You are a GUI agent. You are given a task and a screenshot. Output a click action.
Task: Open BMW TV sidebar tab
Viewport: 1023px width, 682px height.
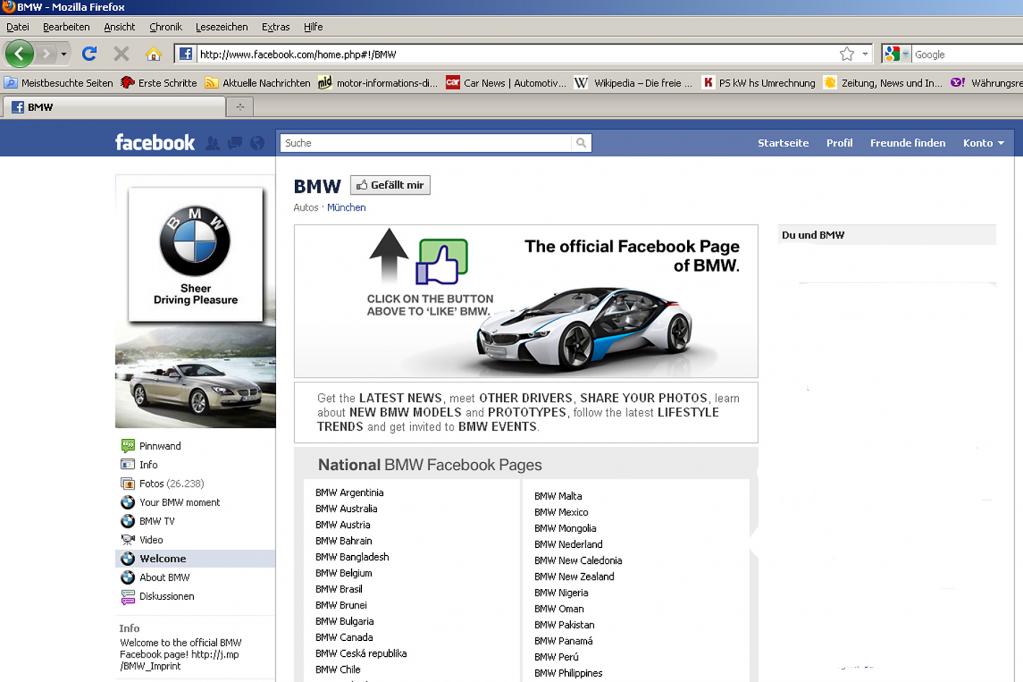pos(148,521)
